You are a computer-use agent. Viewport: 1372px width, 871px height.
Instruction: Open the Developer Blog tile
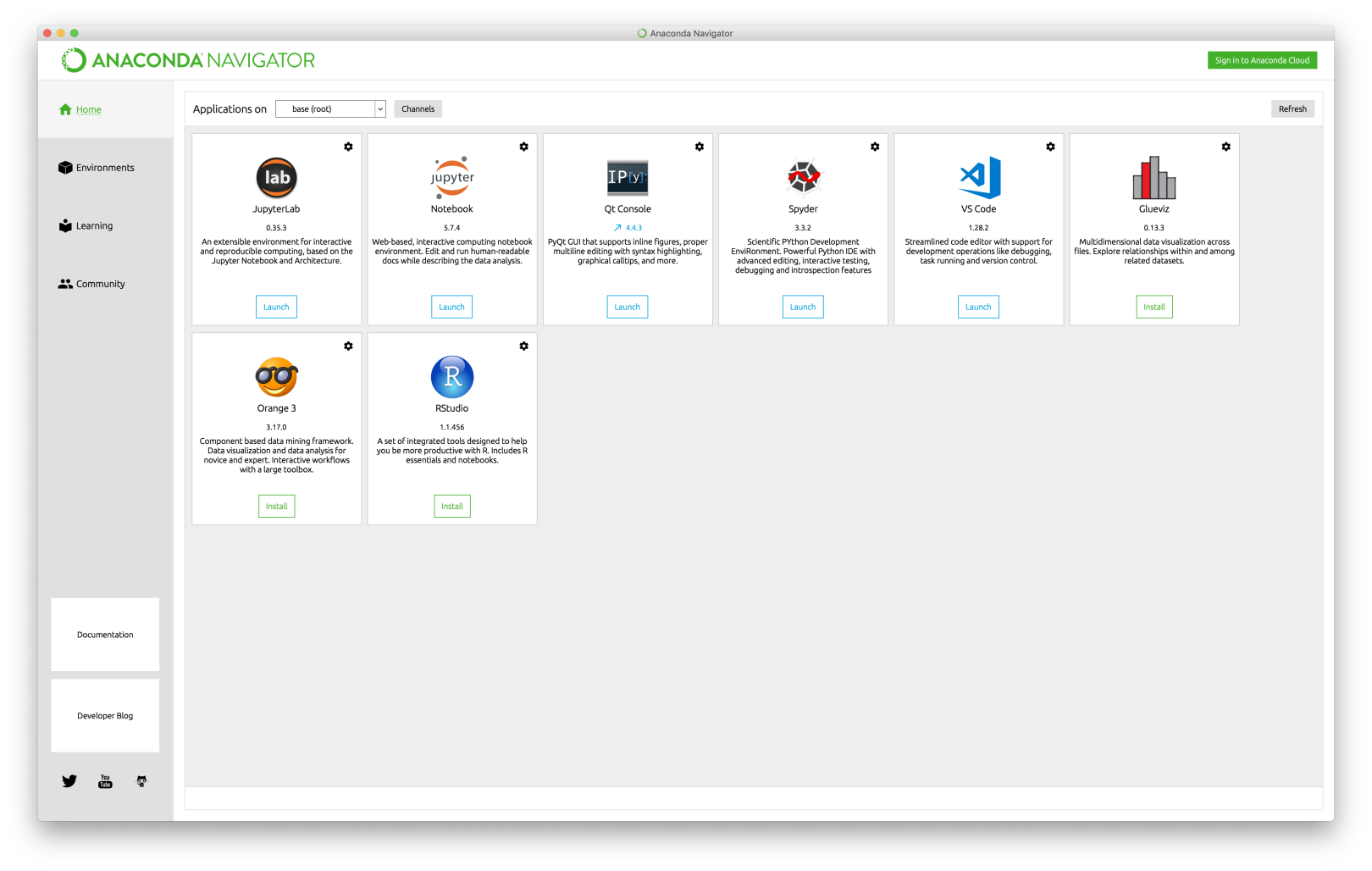pos(105,716)
